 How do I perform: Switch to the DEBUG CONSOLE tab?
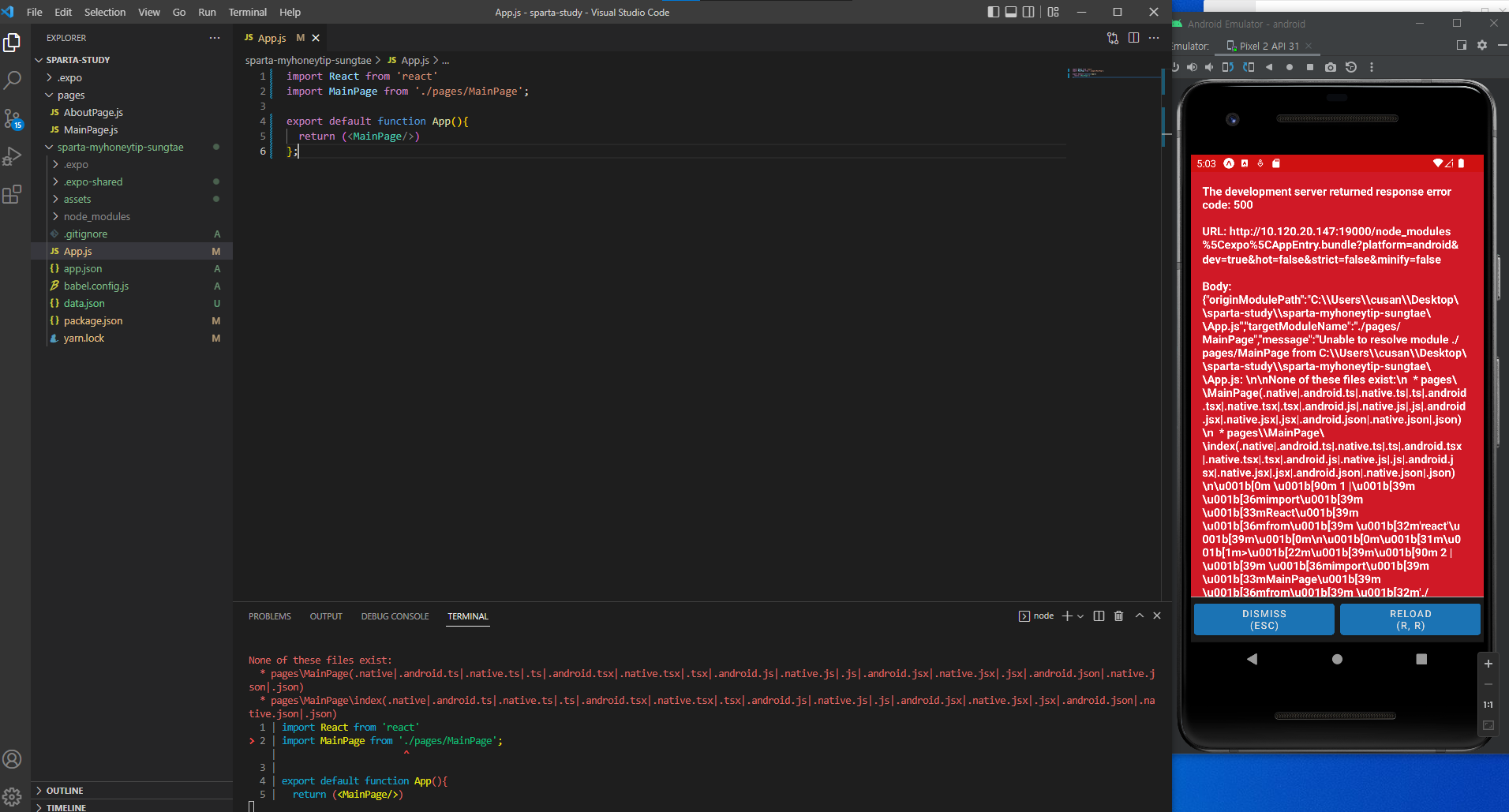coord(395,616)
